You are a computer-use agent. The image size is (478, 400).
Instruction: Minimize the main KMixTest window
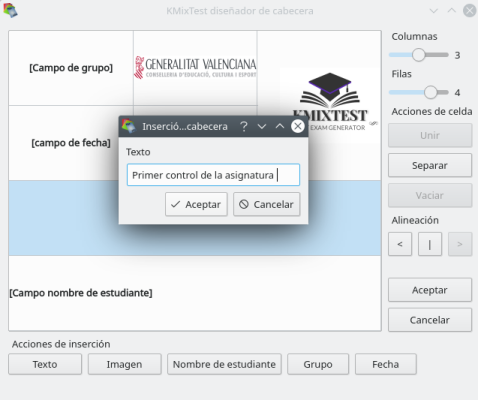[x=434, y=11]
